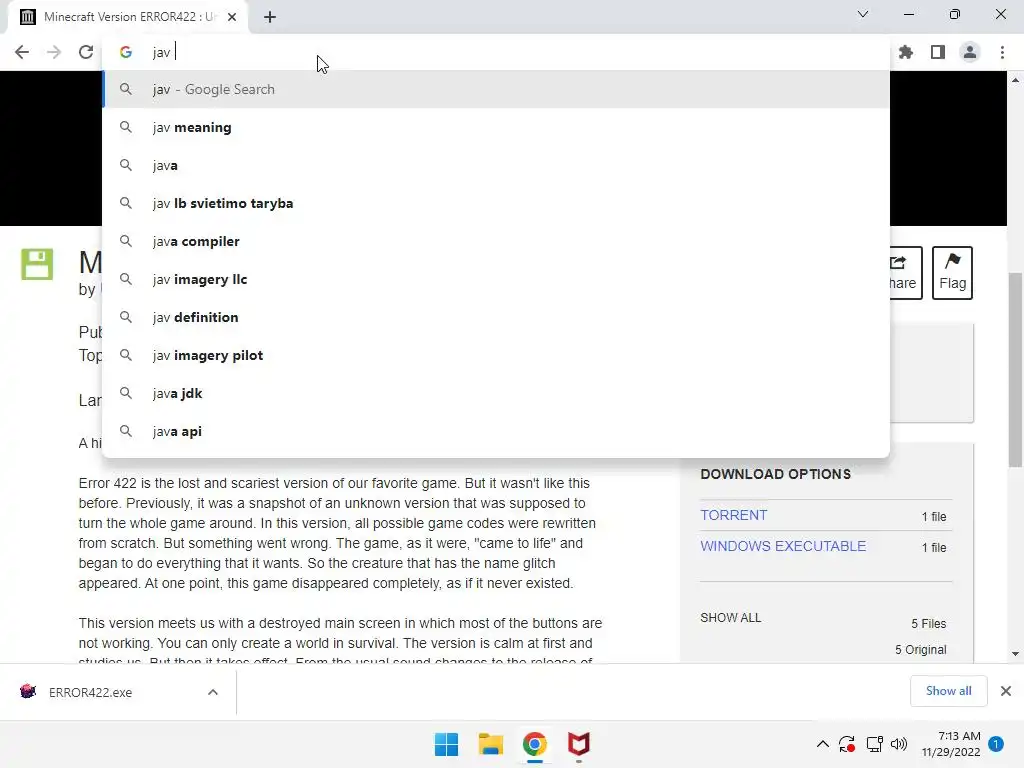Select the 'jav - Google Search' suggestion
This screenshot has width=1024, height=768.
click(496, 89)
